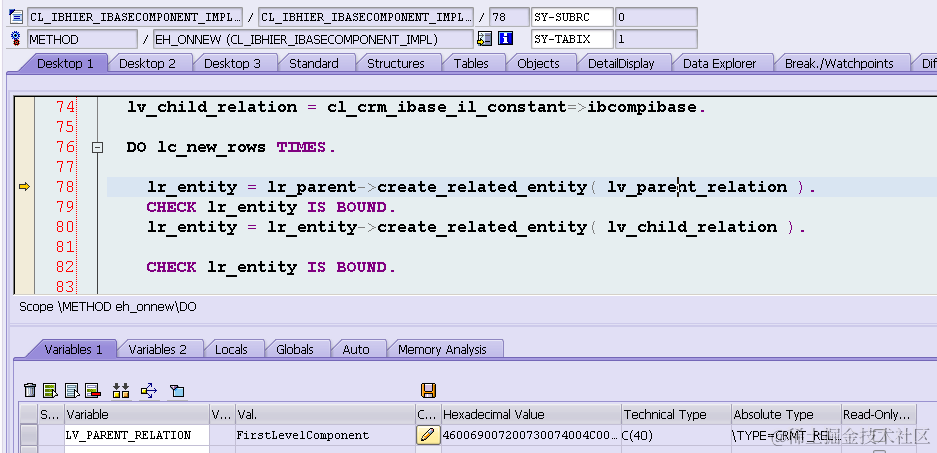Image resolution: width=937 pixels, height=453 pixels.
Task: Open the Auto tab
Action: tap(356, 349)
